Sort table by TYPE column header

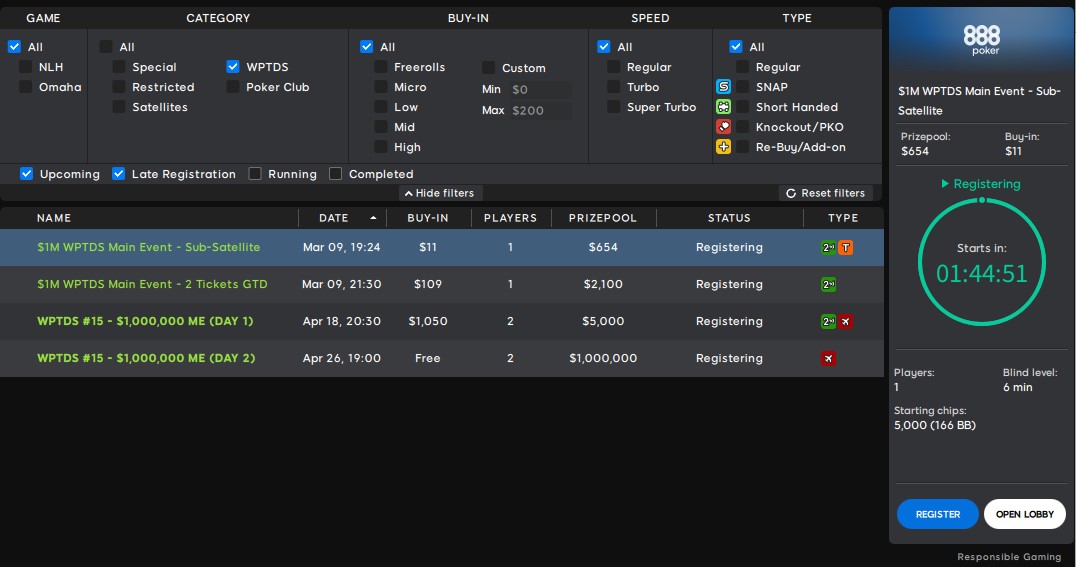tap(843, 218)
